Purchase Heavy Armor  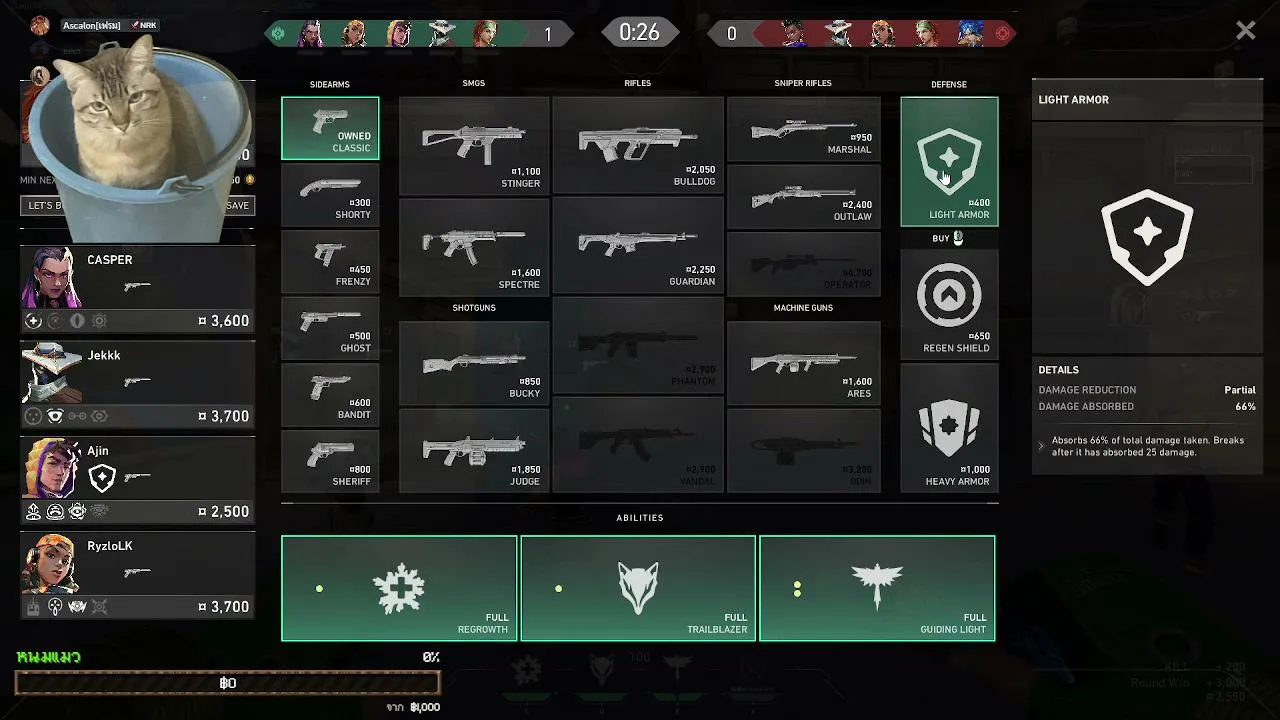(949, 428)
